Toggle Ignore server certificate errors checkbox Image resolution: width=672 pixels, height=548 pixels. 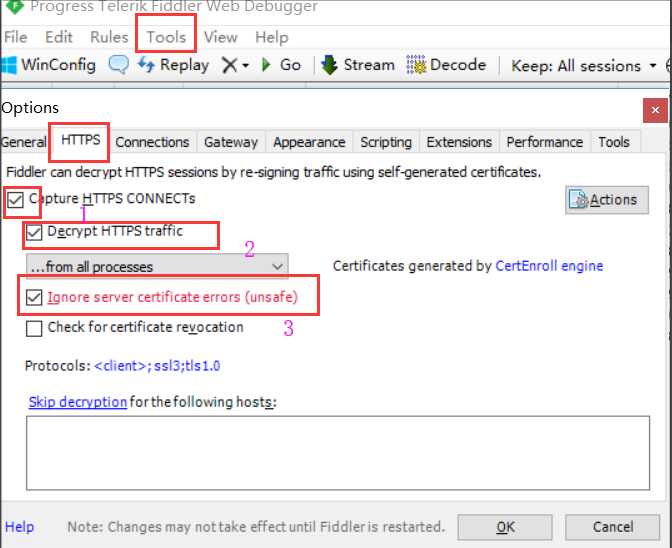click(x=34, y=297)
